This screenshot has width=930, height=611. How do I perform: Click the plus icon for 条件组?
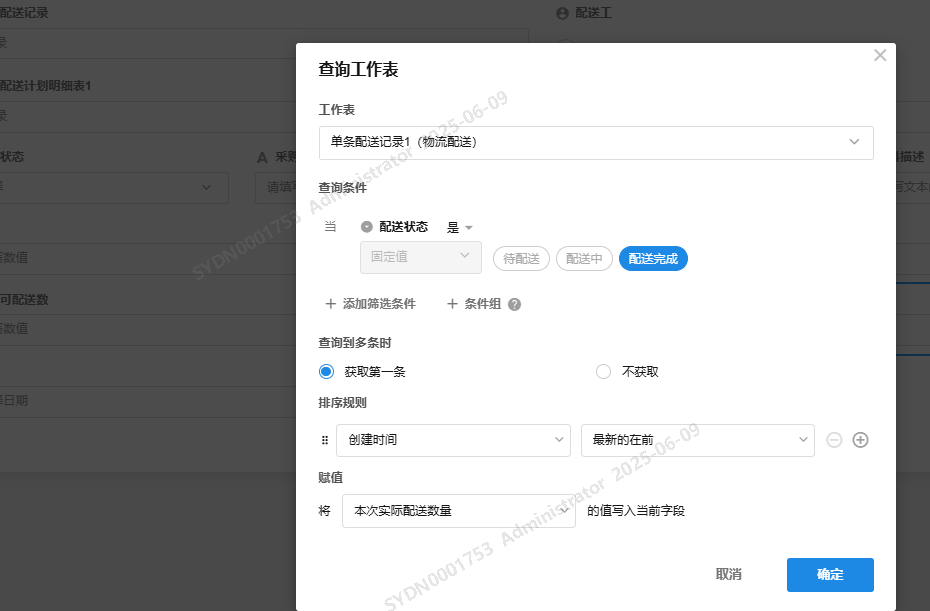point(452,304)
